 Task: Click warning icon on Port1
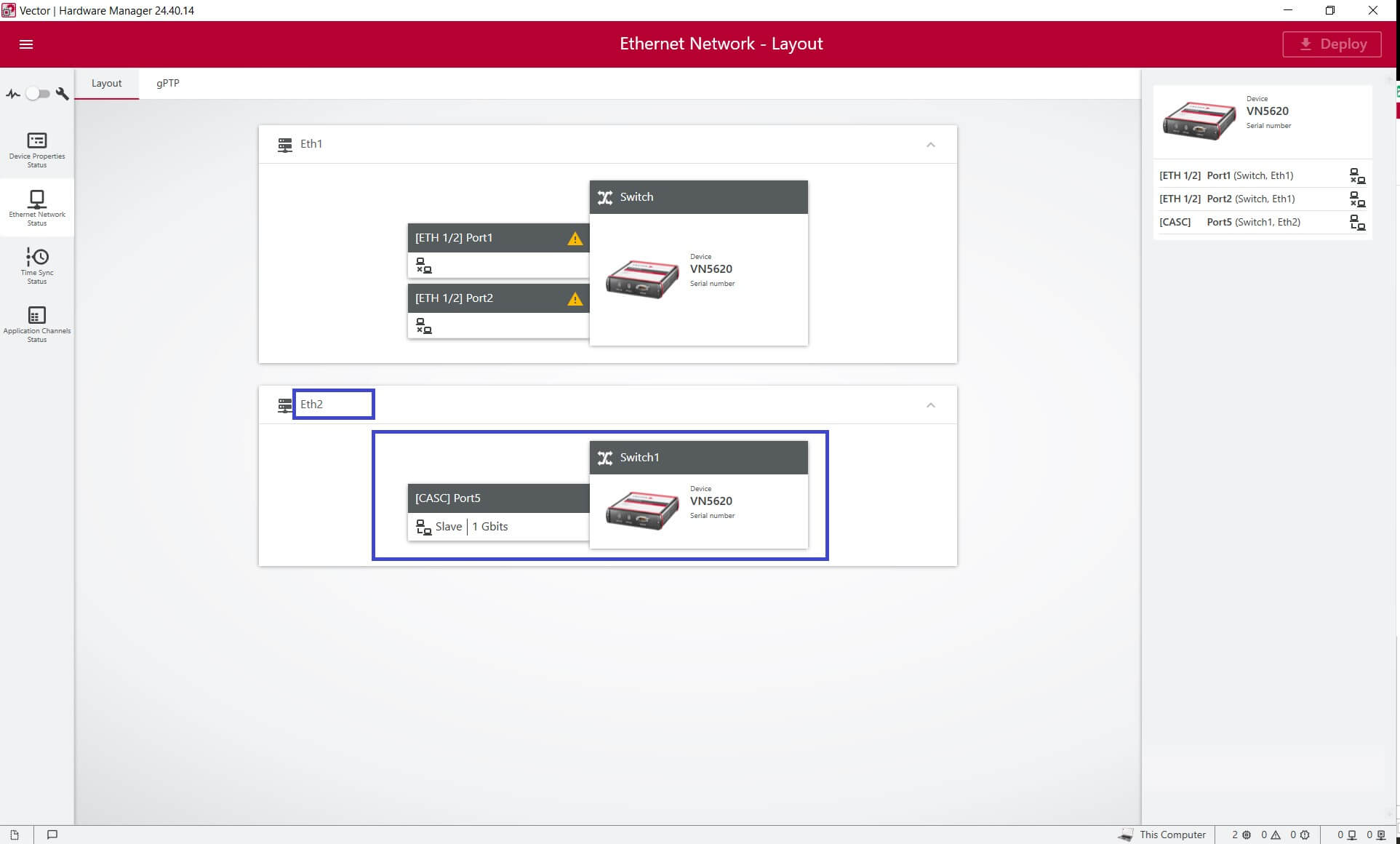(x=575, y=239)
